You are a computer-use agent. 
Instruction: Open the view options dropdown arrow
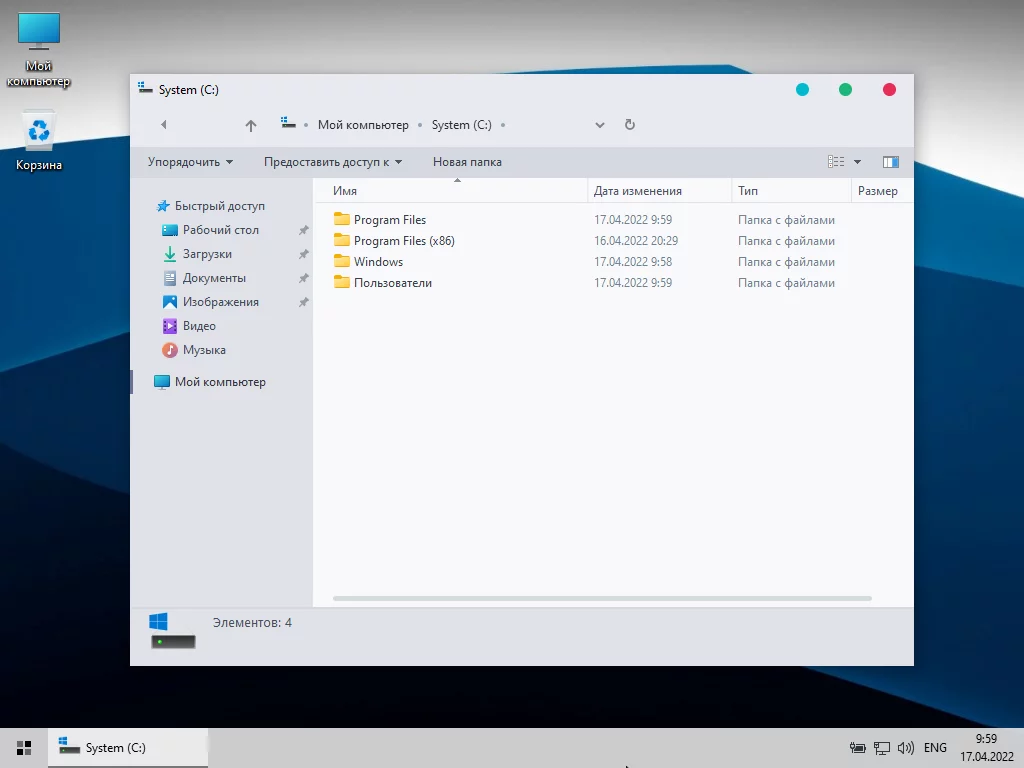[858, 162]
